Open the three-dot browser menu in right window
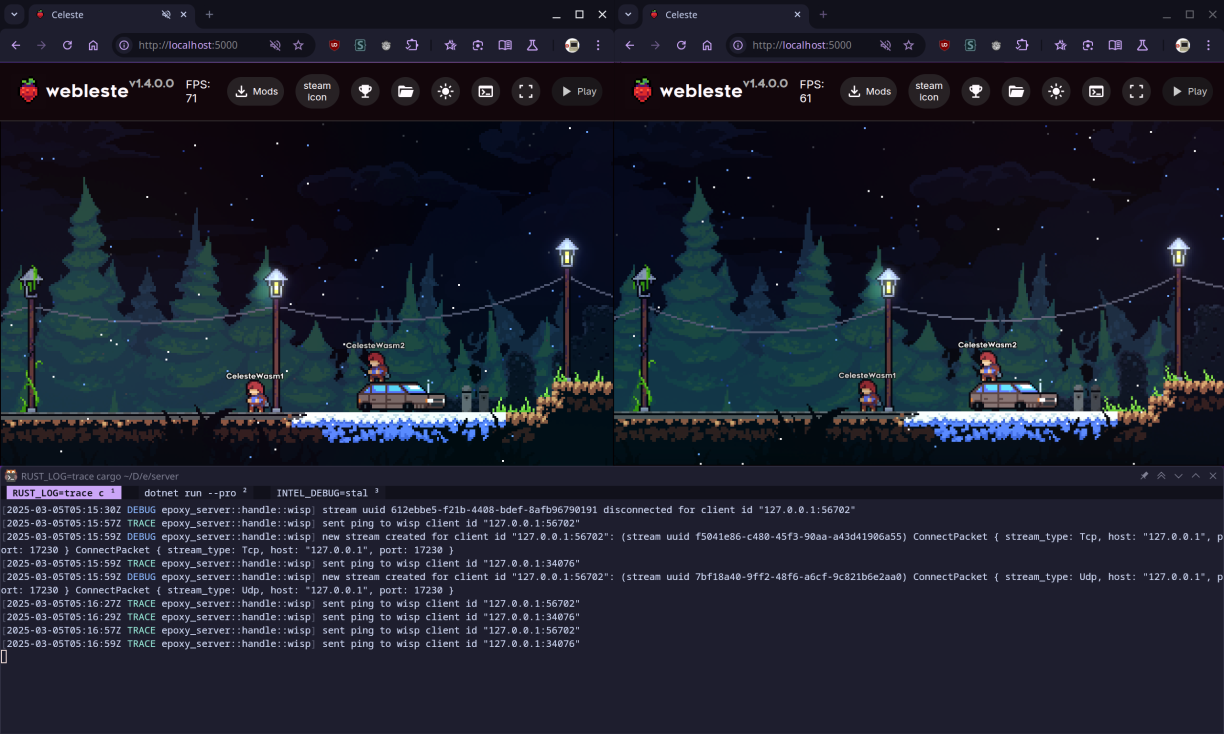This screenshot has width=1224, height=734. point(1208,45)
